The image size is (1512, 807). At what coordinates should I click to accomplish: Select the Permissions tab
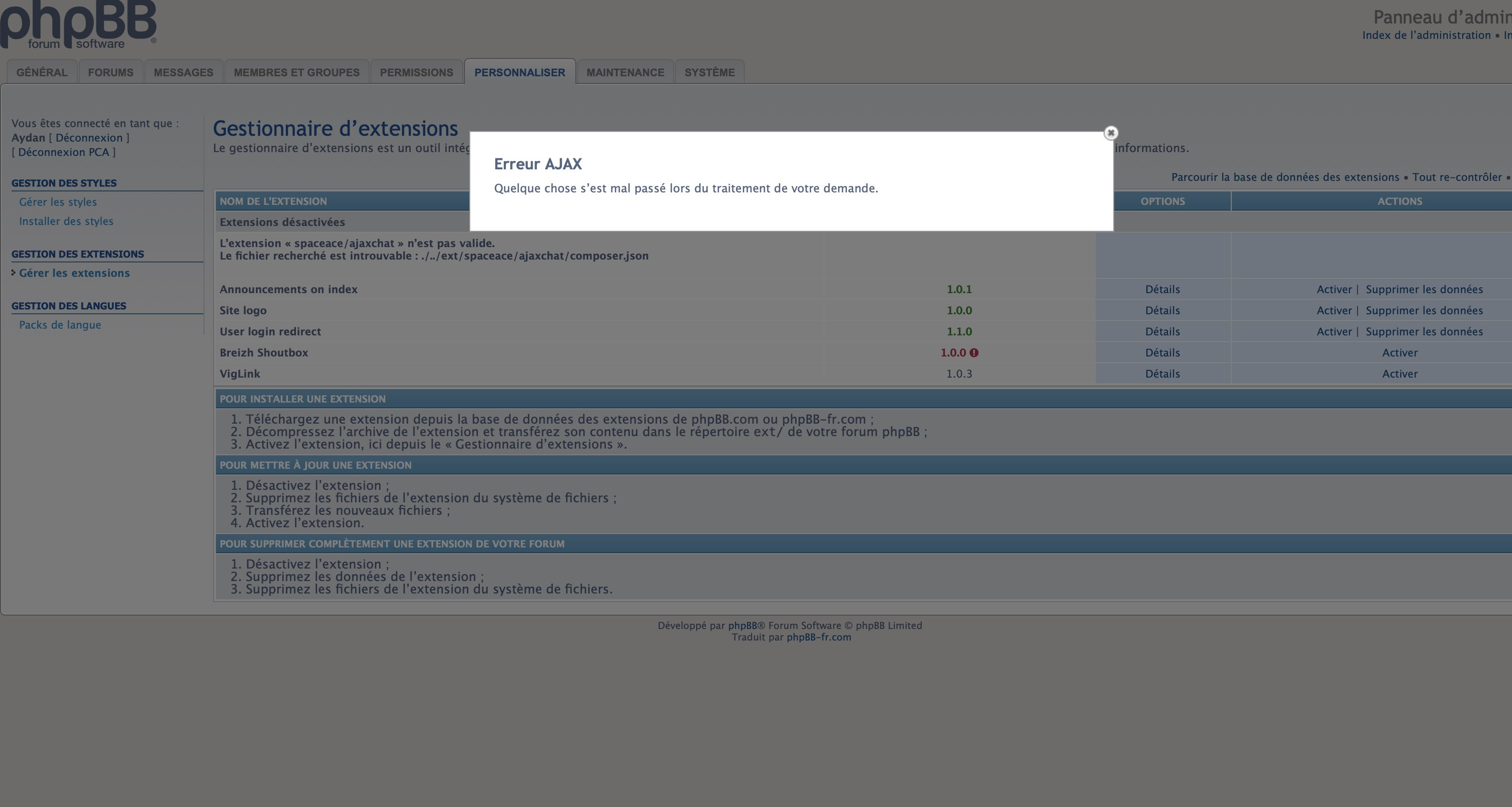click(x=416, y=72)
